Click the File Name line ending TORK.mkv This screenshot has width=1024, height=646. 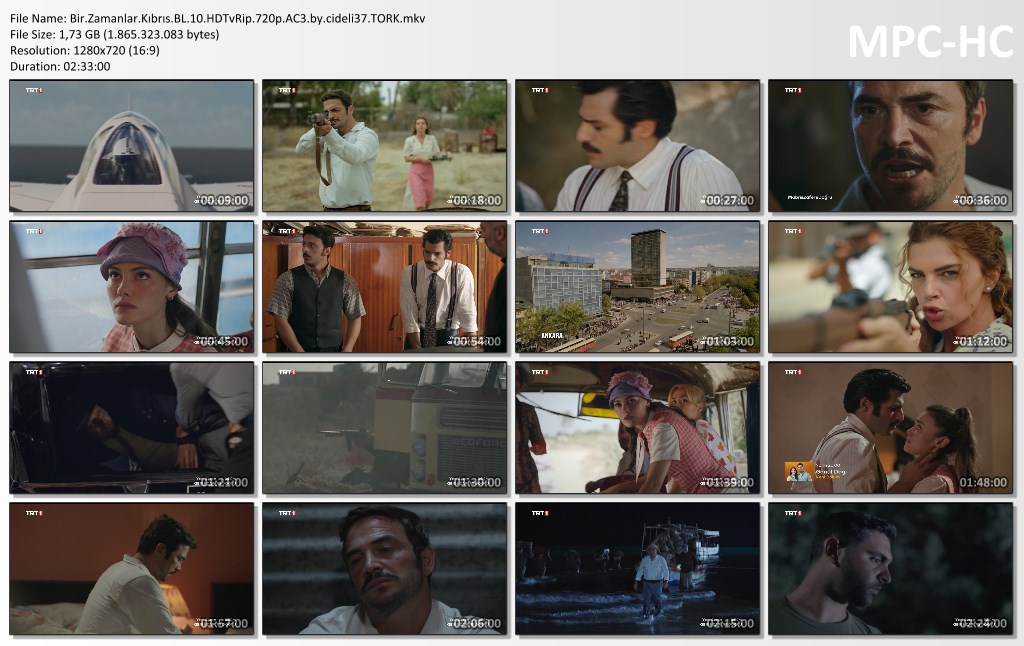(x=217, y=18)
